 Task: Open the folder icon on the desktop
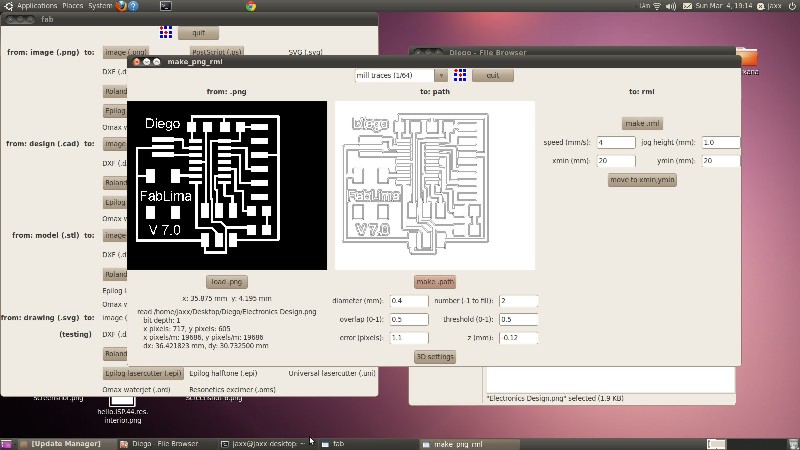pyautogui.click(x=746, y=57)
